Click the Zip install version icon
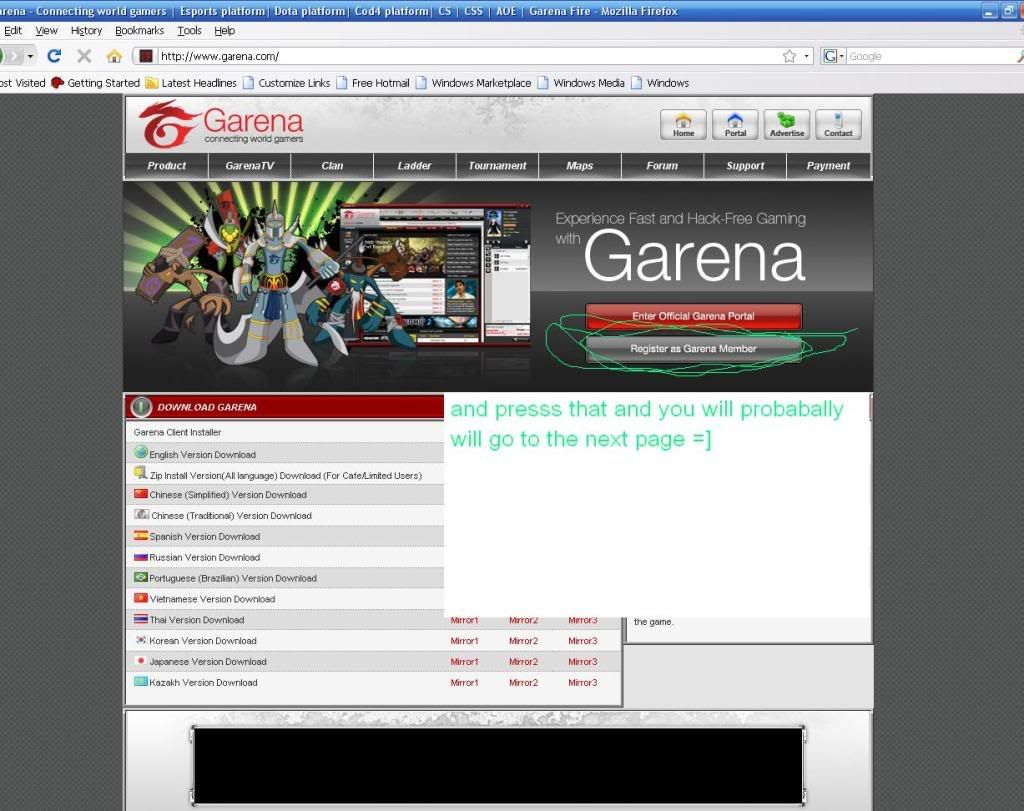The image size is (1024, 811). [140, 473]
